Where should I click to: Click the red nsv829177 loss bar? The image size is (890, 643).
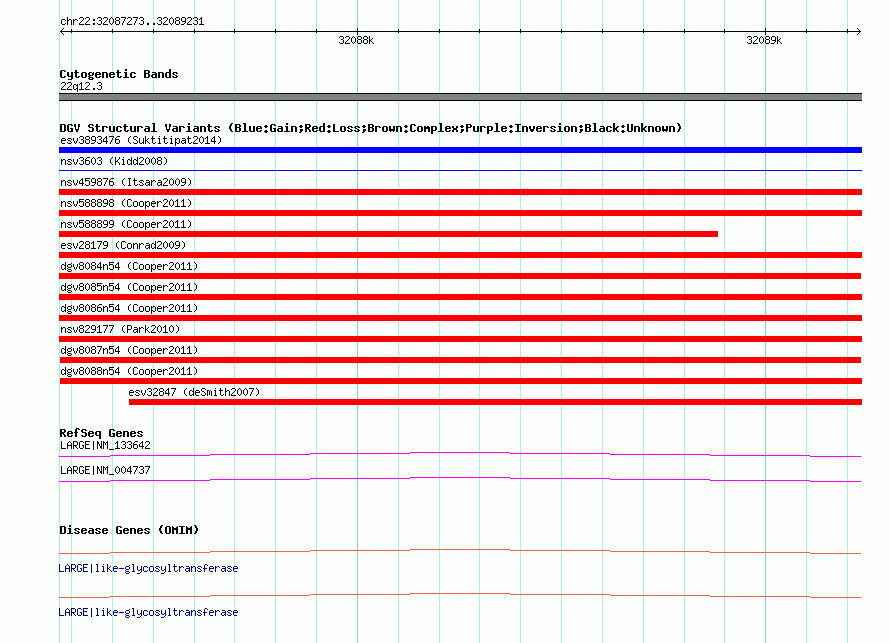(x=460, y=339)
